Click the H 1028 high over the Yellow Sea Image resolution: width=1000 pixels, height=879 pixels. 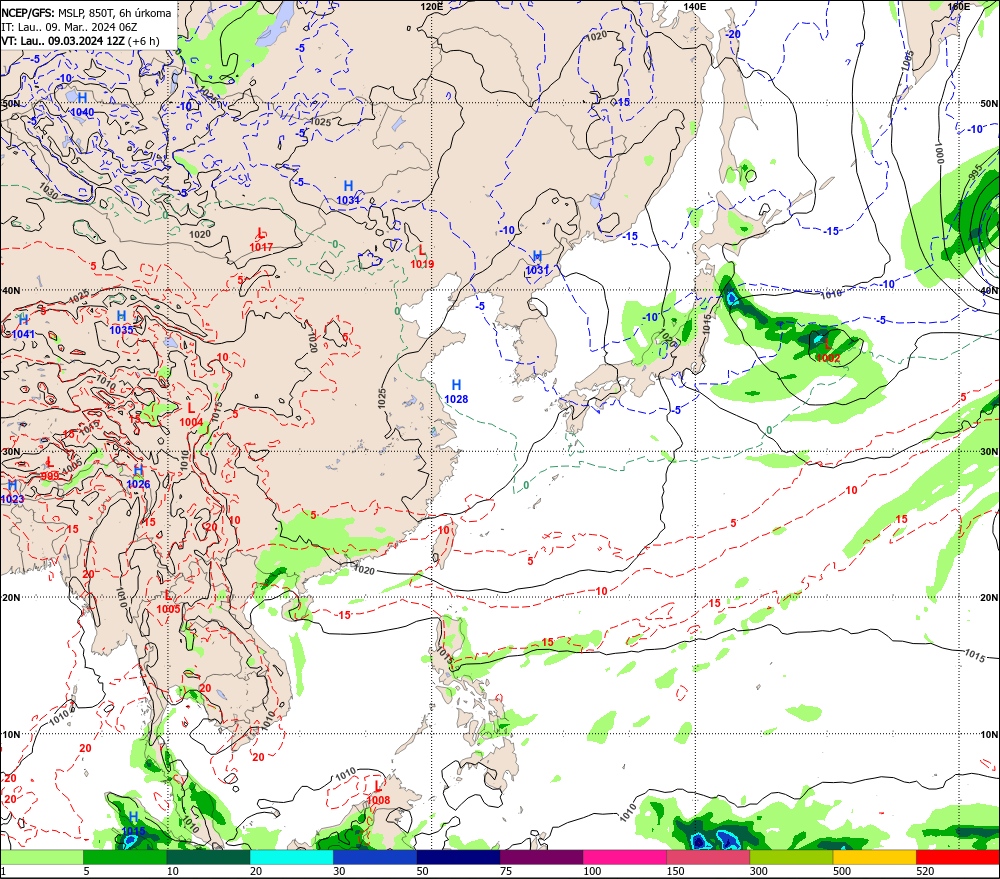coord(456,392)
